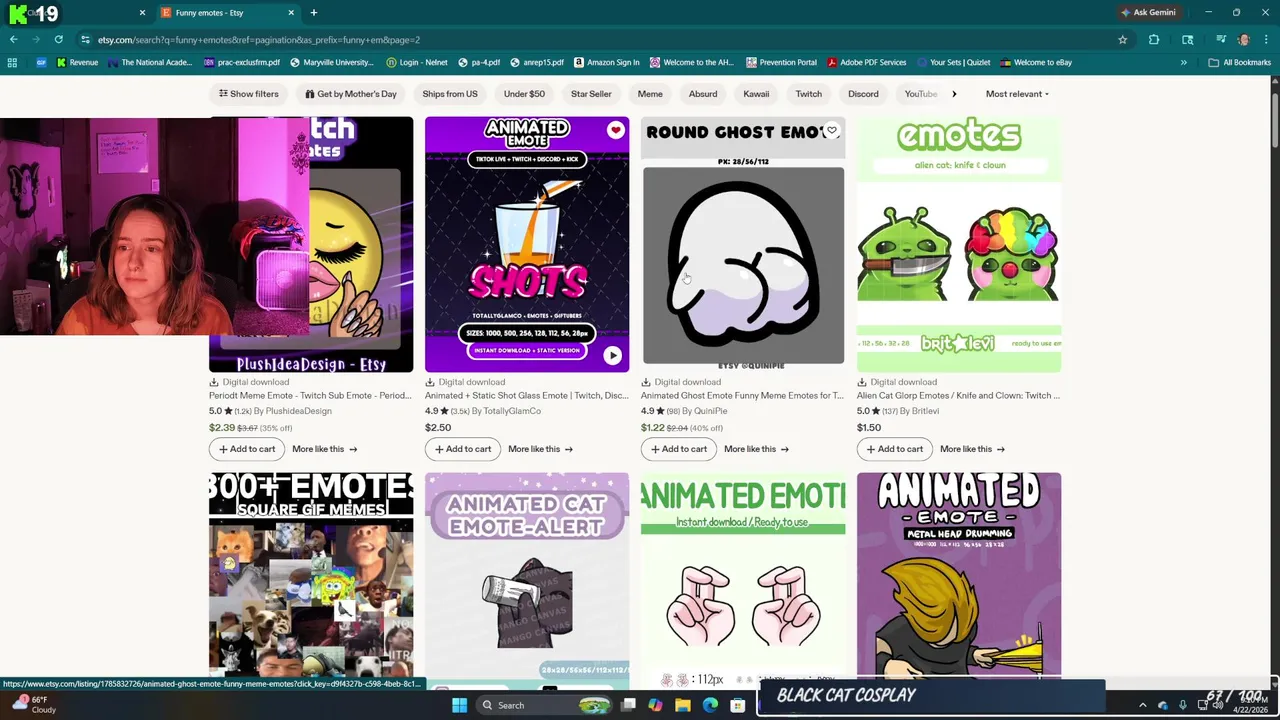Apply the Kawaii filter chip
The height and width of the screenshot is (720, 1280).
click(x=756, y=94)
